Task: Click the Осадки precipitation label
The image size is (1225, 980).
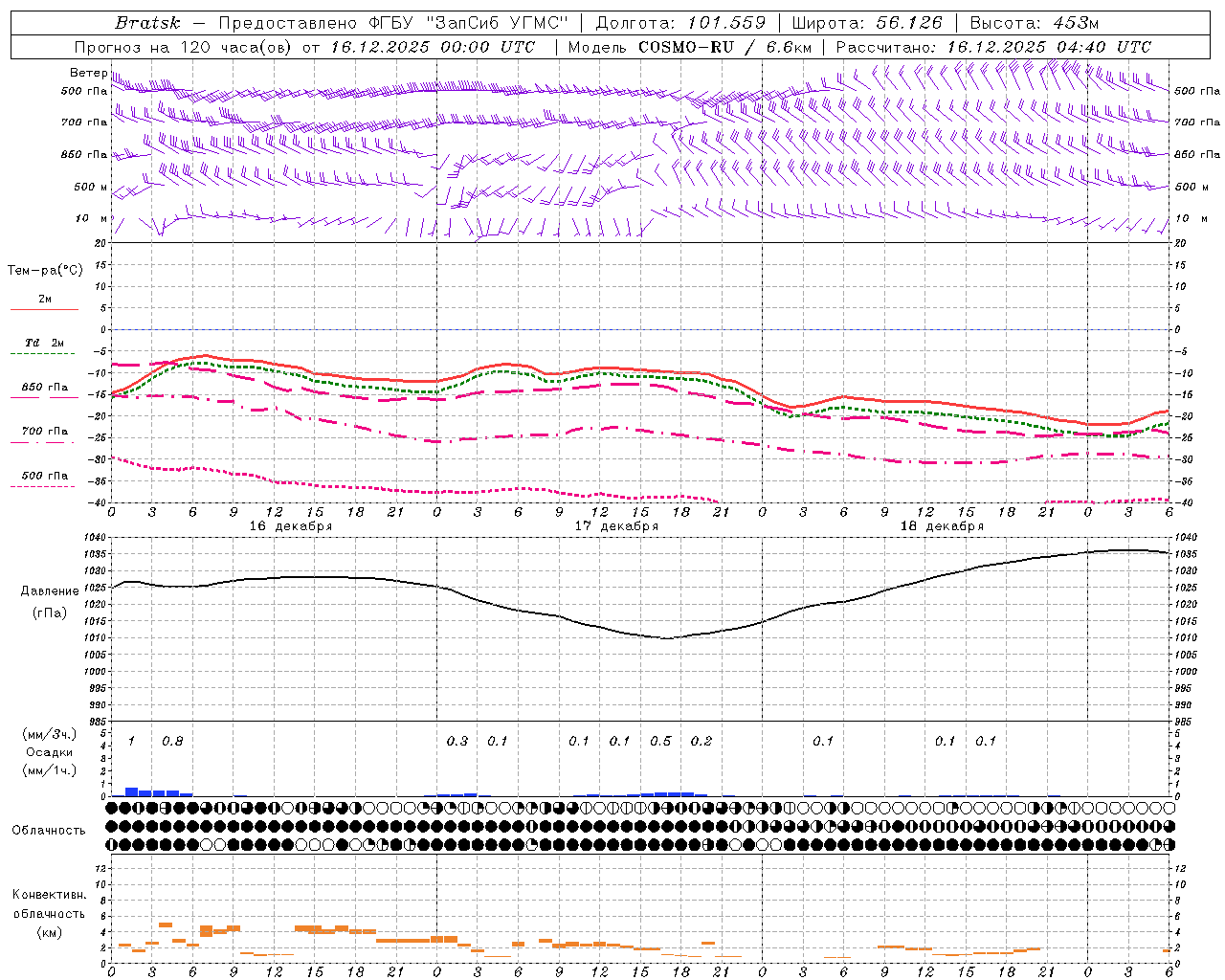Action: 50,752
